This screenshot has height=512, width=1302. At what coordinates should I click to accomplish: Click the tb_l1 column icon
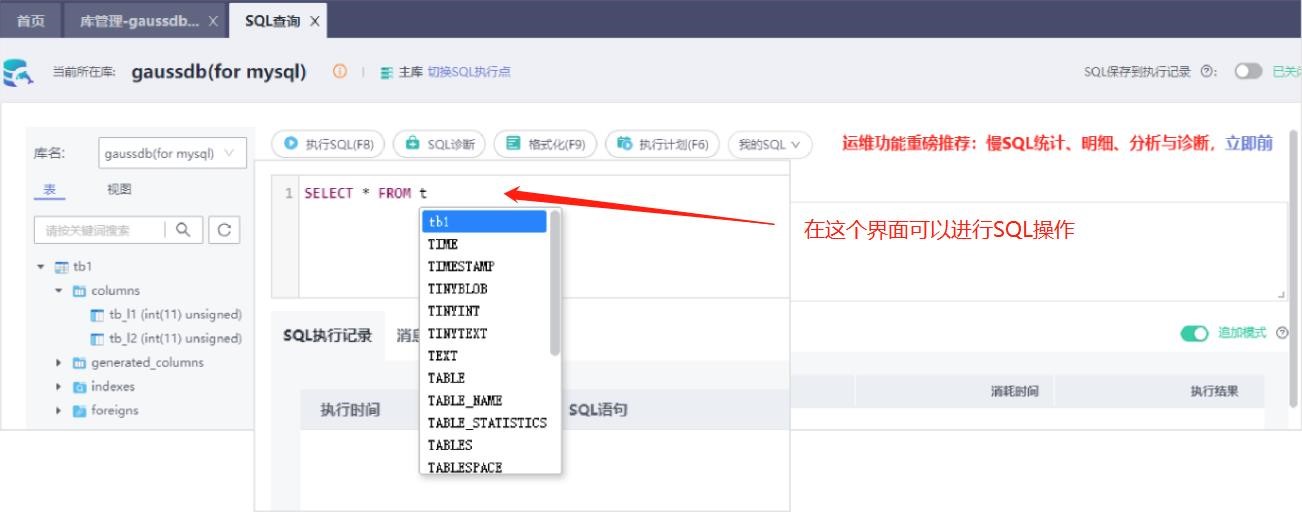[97, 315]
